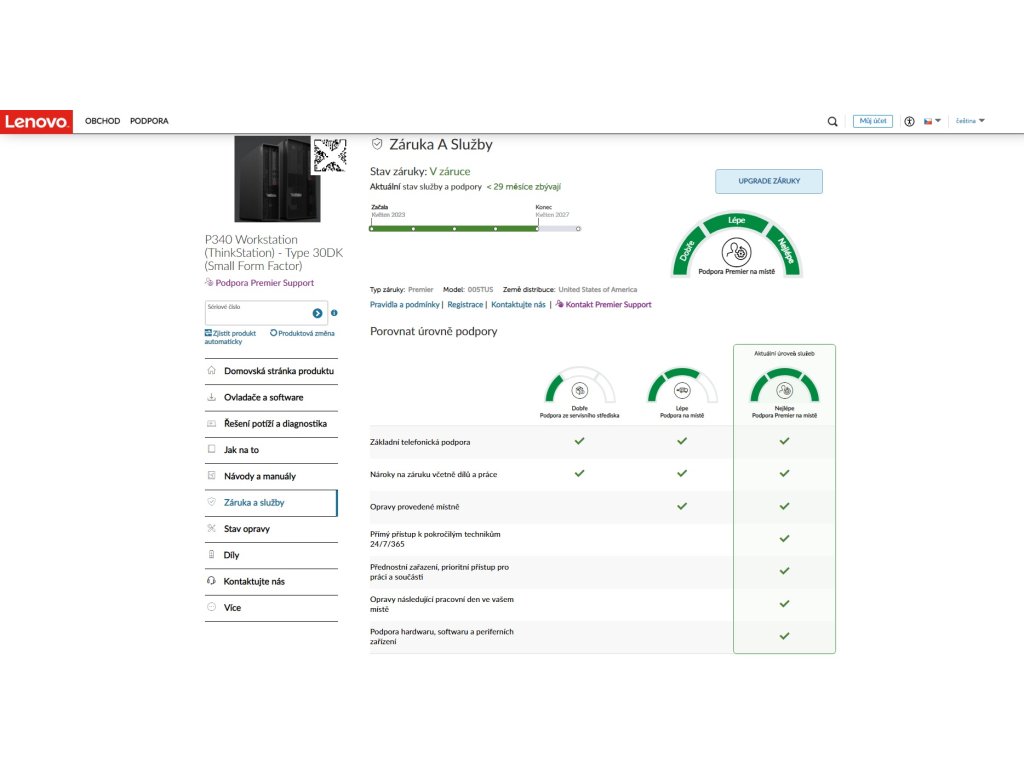Click the Lenovo logo
This screenshot has width=1024, height=768.
click(x=37, y=121)
